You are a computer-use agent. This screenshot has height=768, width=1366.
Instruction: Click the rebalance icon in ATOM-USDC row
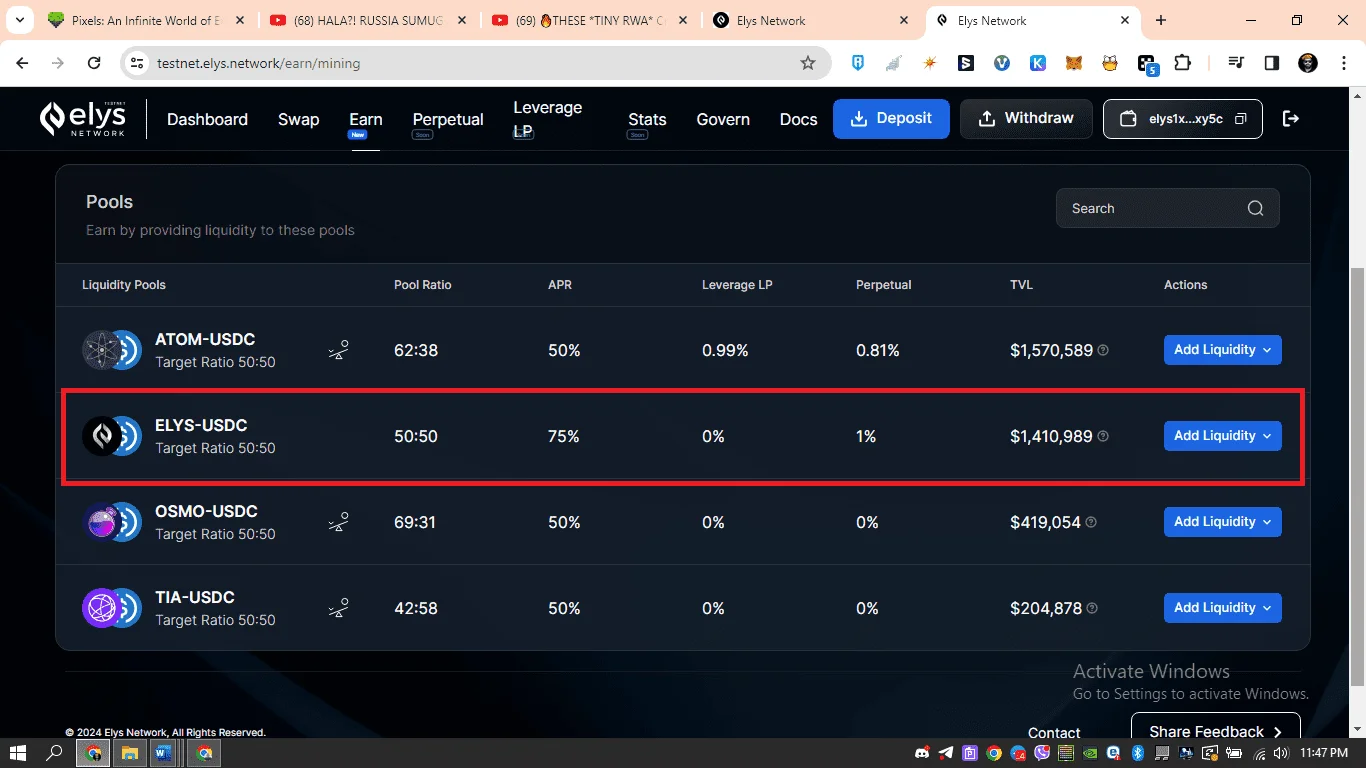click(x=338, y=350)
